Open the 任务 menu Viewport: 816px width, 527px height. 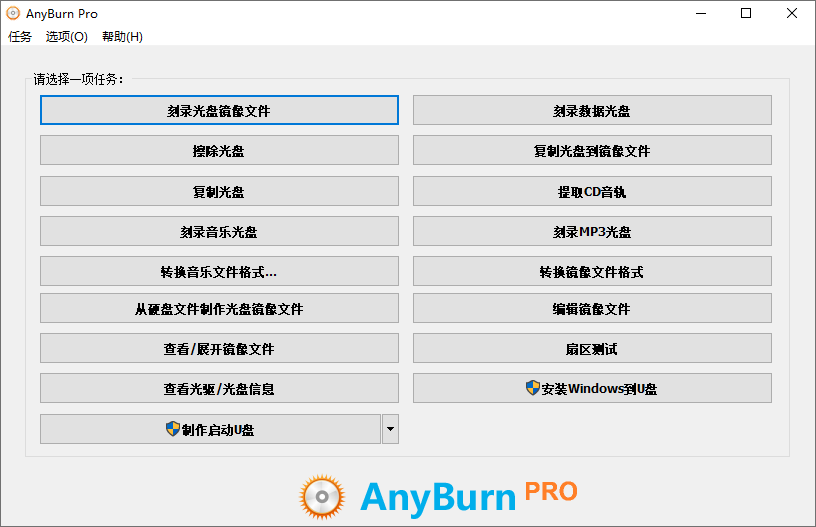pos(20,36)
